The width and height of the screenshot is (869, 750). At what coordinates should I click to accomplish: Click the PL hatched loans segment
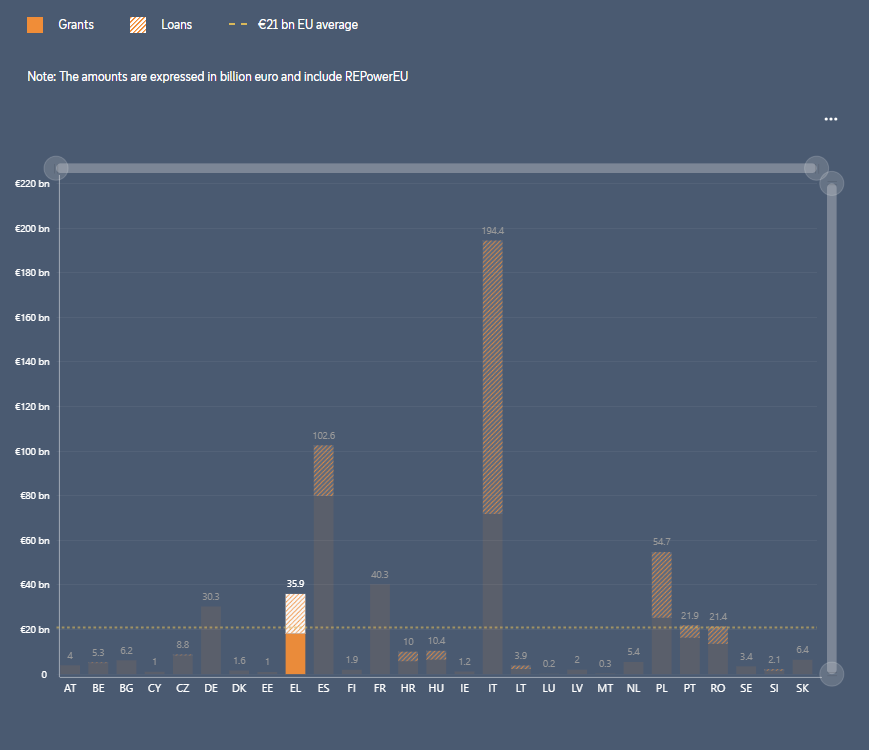pos(662,585)
